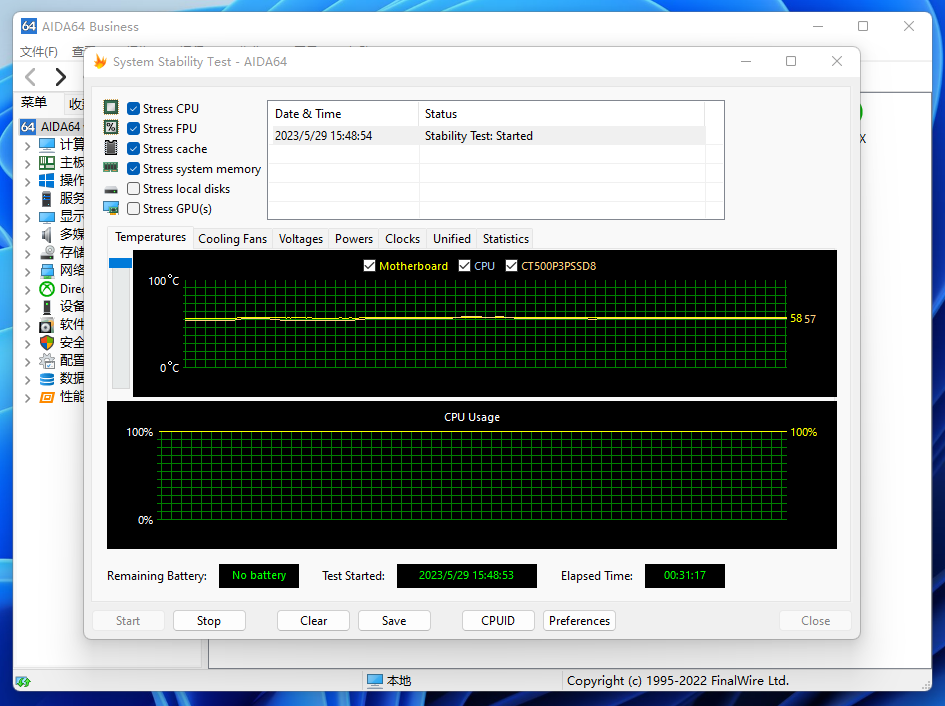
Task: Hide the Motherboard temperature graph line
Action: (369, 265)
